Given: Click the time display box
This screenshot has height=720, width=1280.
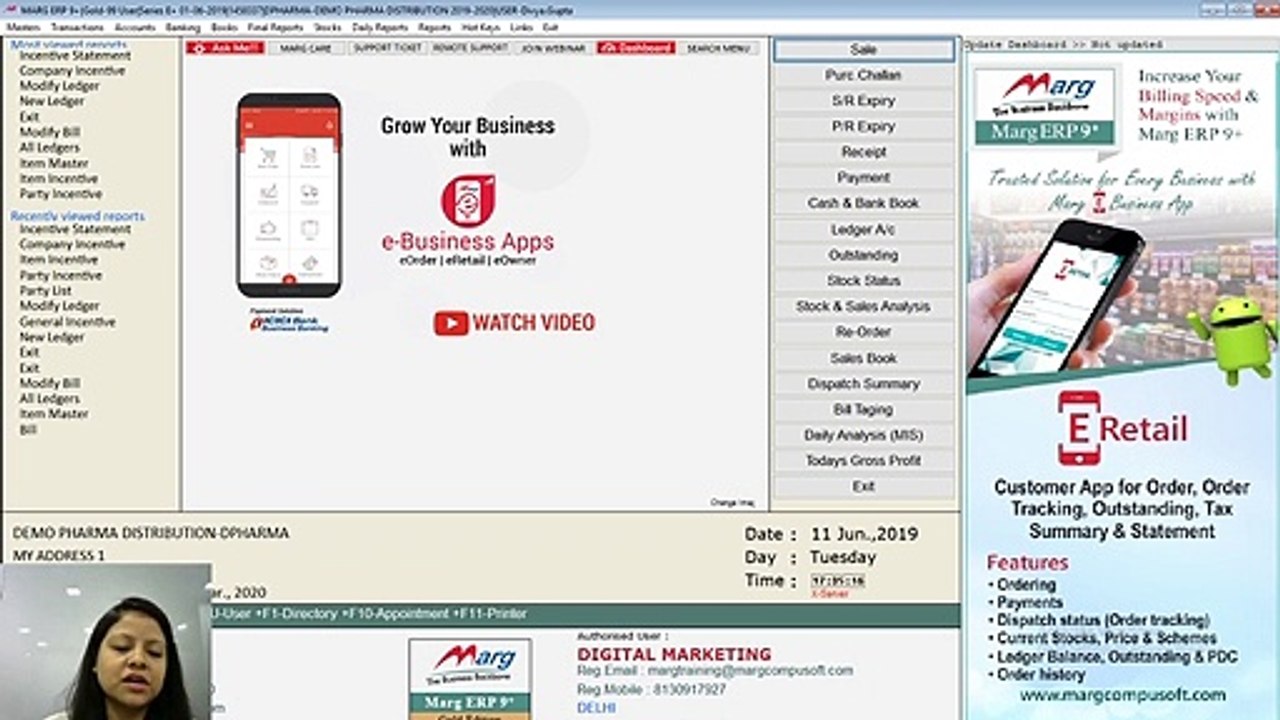Looking at the screenshot, I should click(x=838, y=581).
